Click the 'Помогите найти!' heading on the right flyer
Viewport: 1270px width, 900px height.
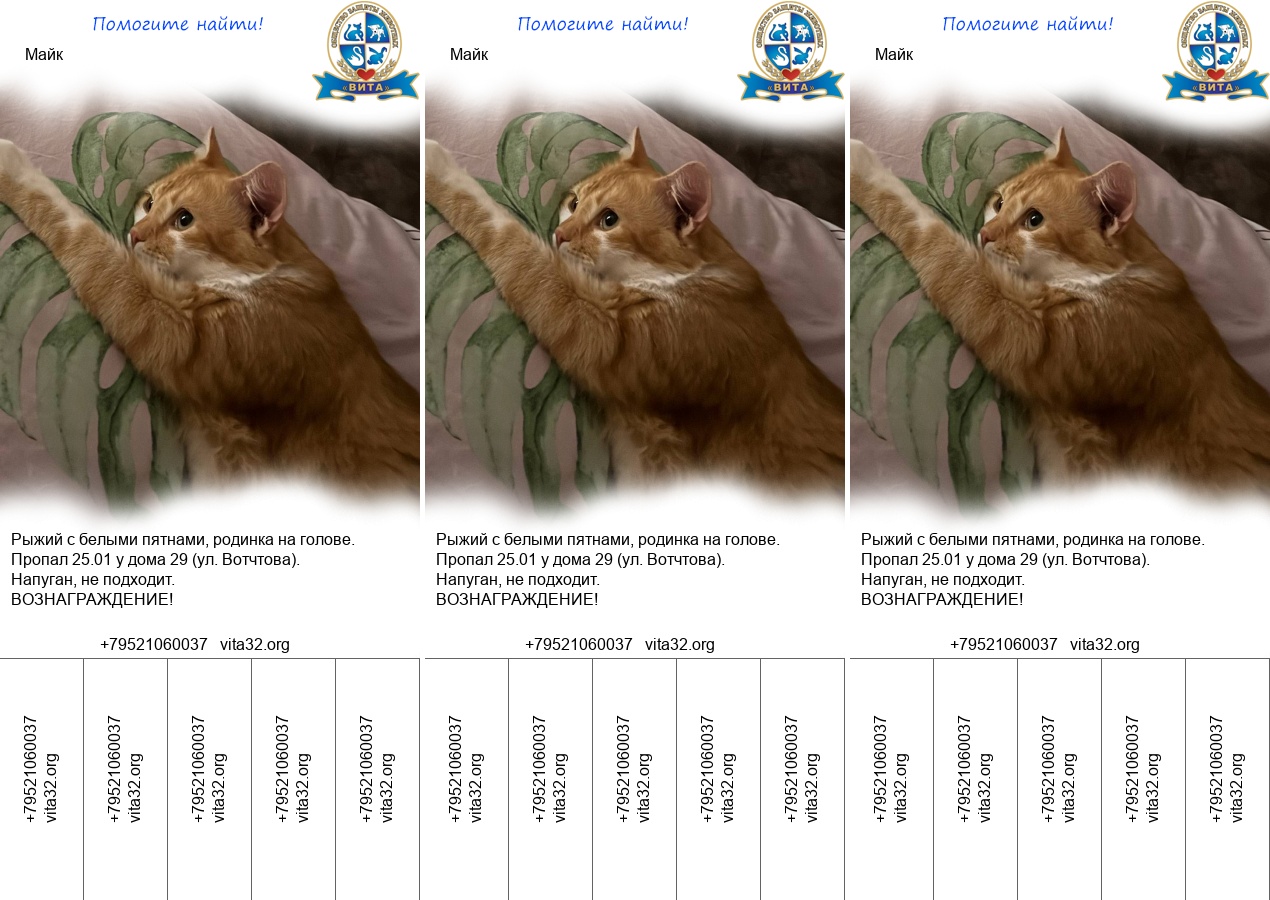click(1028, 24)
